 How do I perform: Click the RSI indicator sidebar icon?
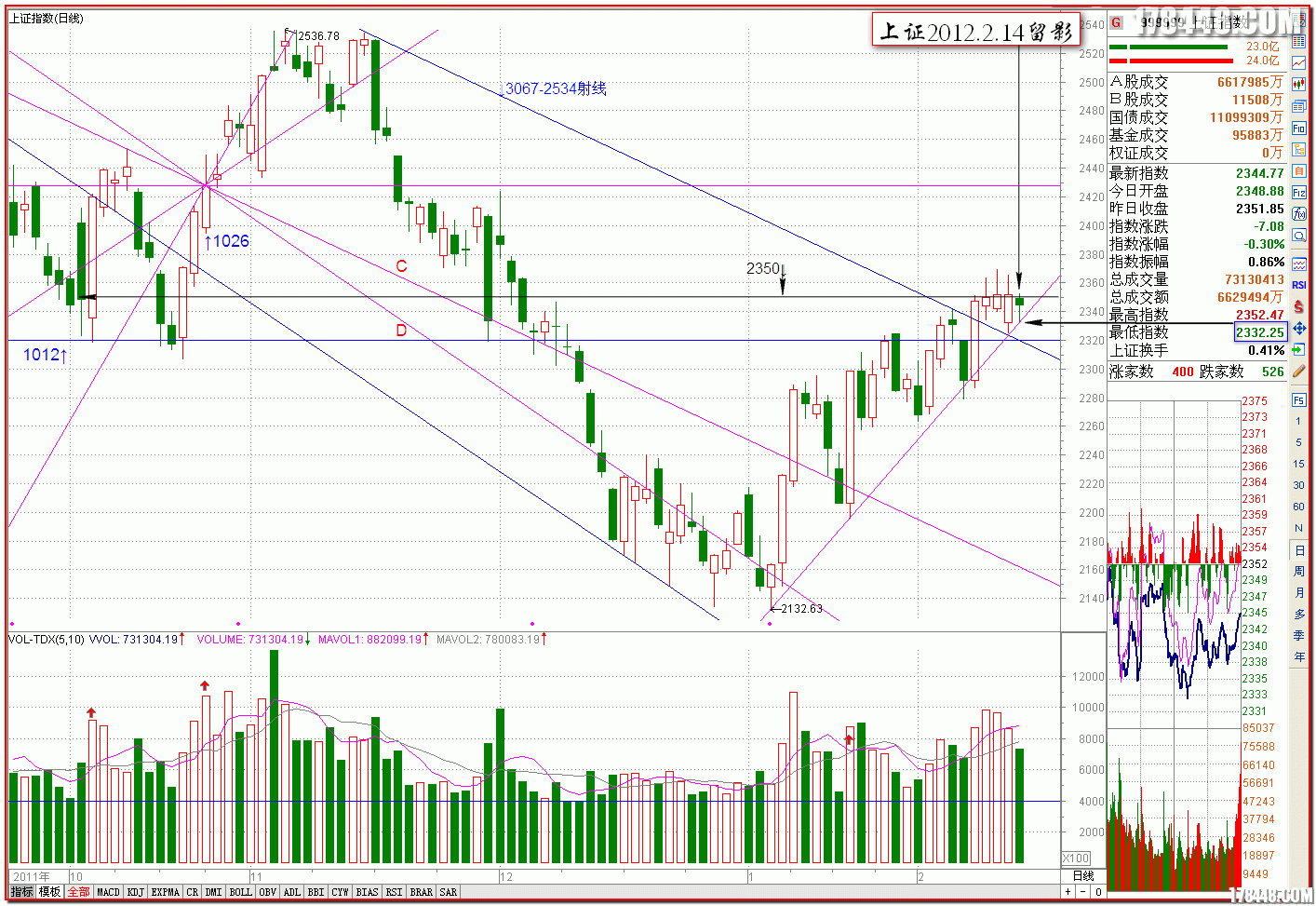tap(1299, 285)
